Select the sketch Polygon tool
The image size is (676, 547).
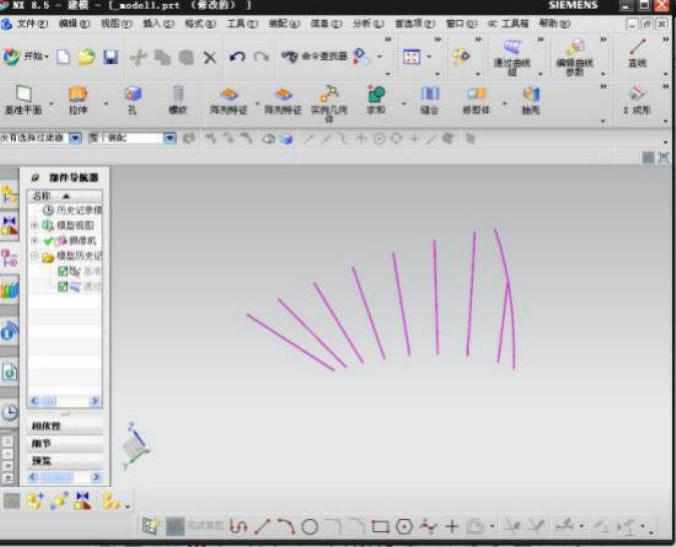pos(404,526)
